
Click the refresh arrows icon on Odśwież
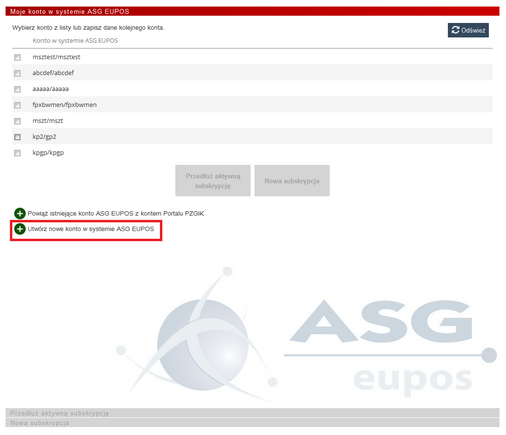pos(455,30)
